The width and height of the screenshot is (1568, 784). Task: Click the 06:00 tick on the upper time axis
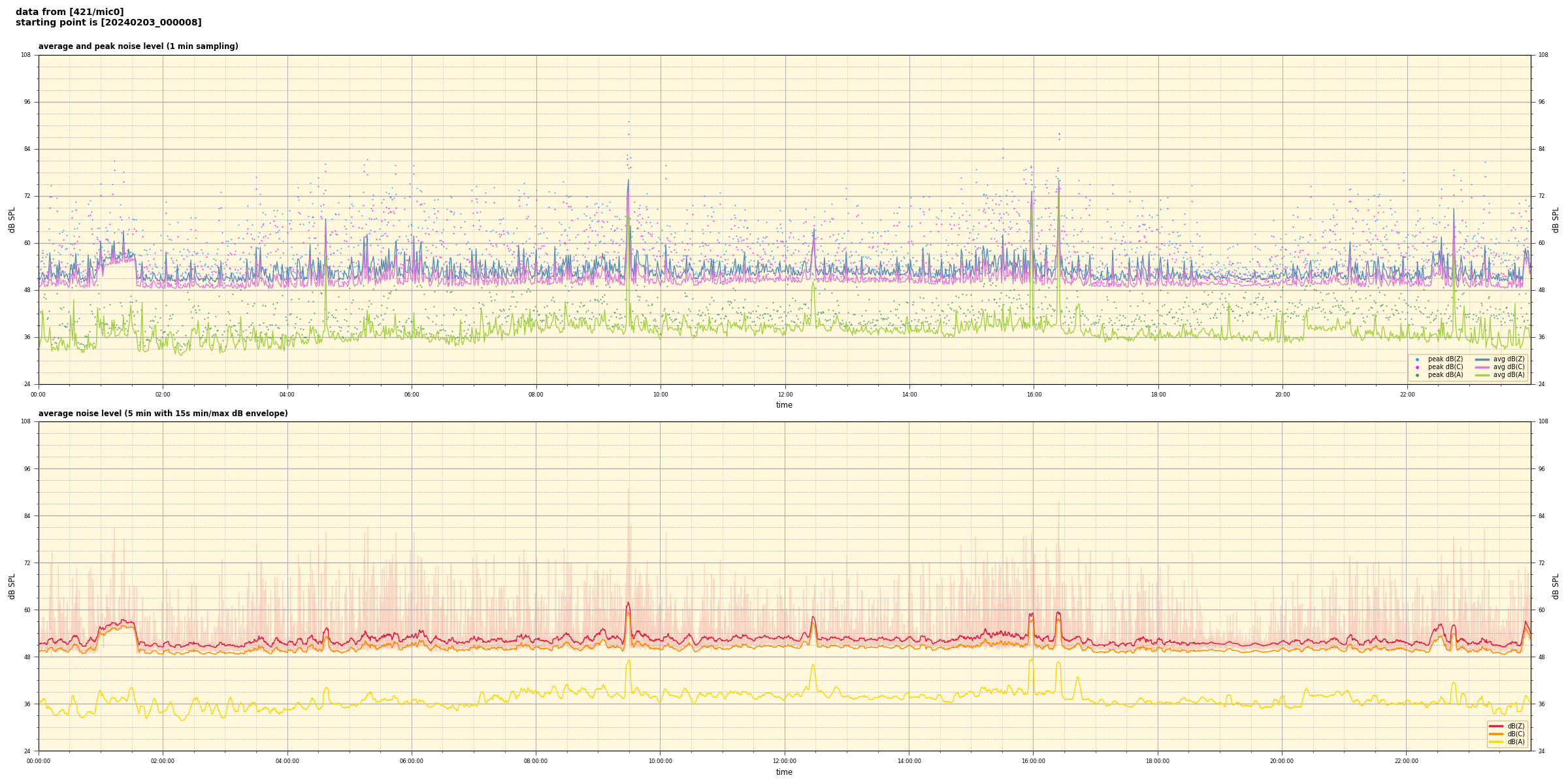412,395
